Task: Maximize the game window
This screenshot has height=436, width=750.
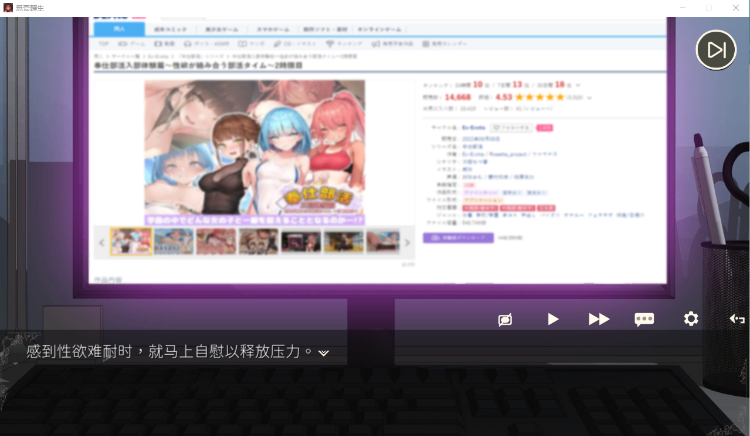Action: click(x=709, y=8)
